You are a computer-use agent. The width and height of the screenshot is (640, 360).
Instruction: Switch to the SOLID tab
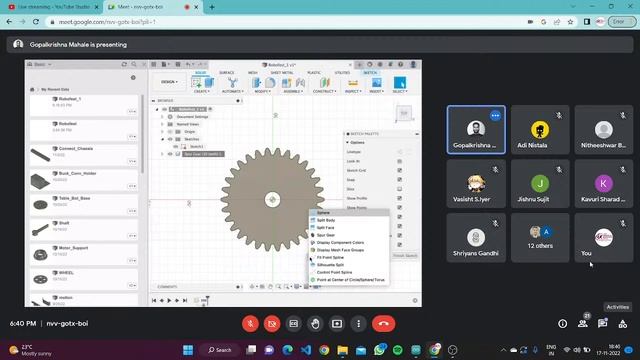coord(200,73)
